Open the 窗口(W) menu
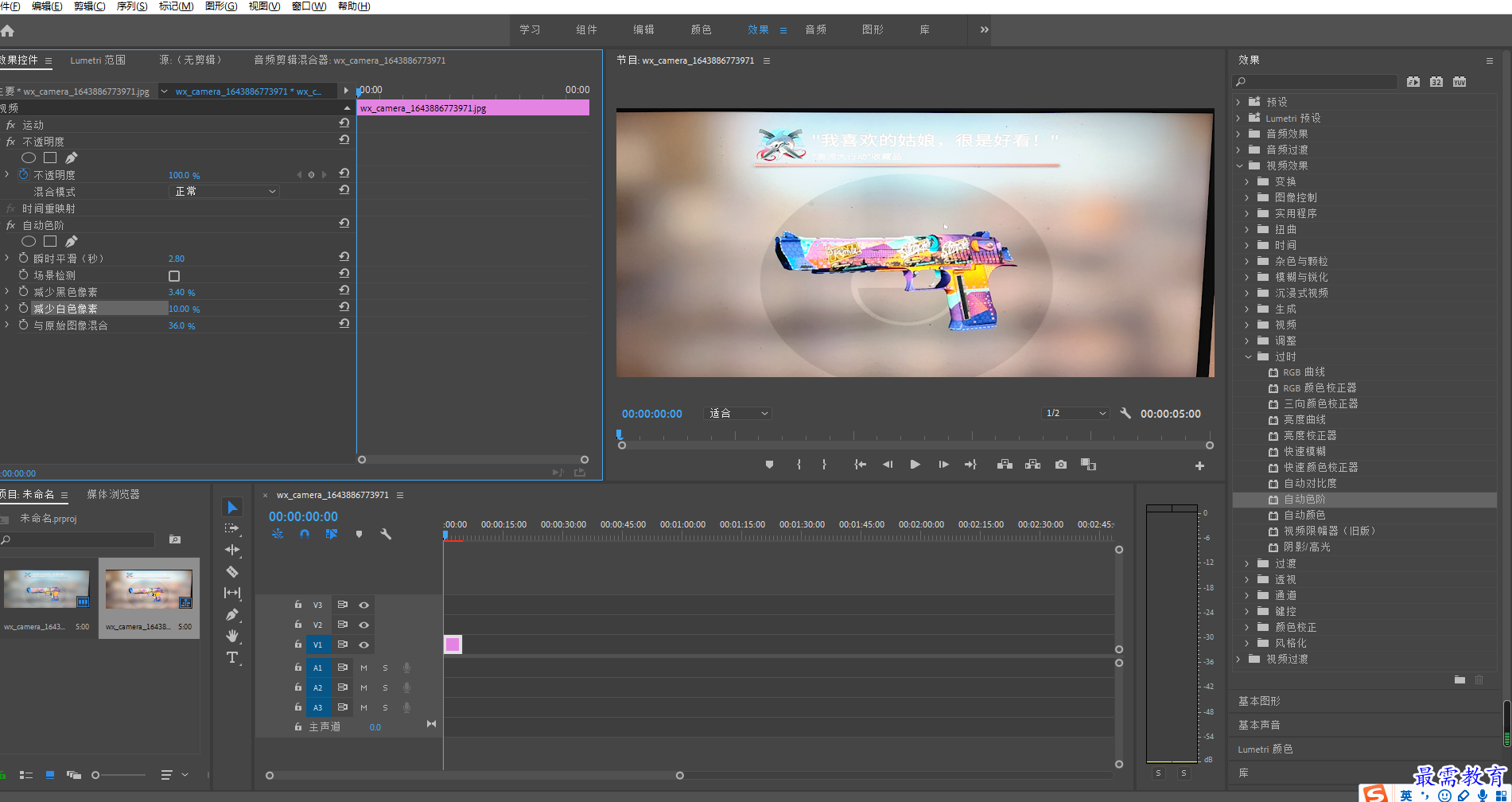Screen dimensions: 1512x802 click(309, 6)
